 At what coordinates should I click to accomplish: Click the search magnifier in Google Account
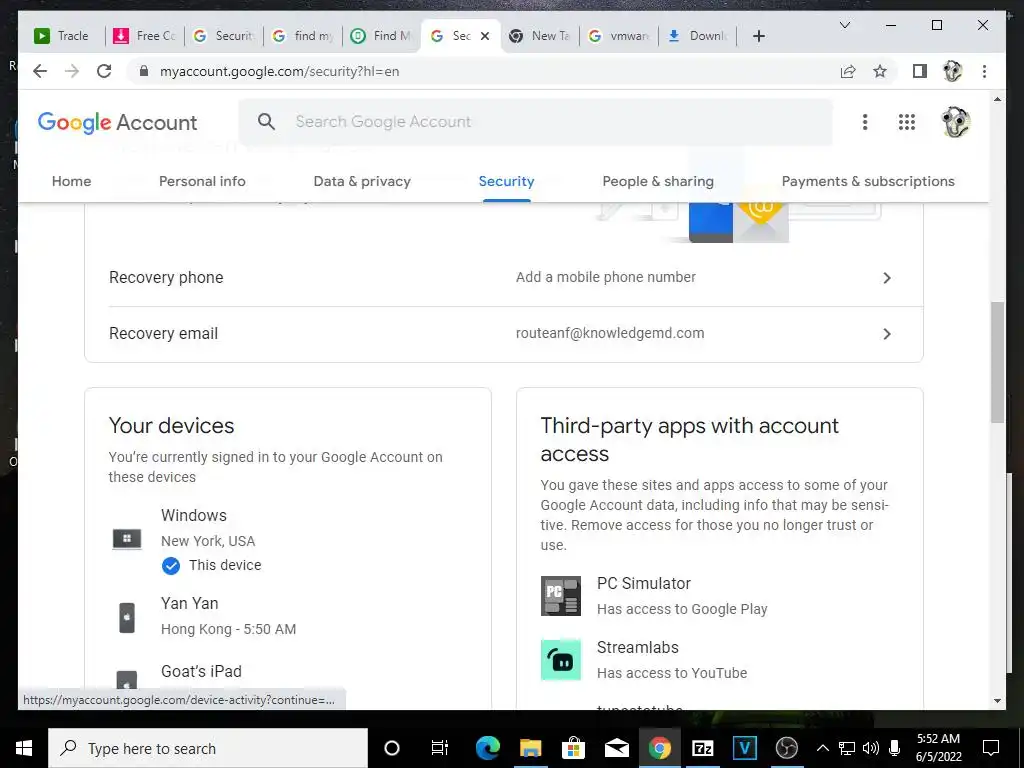pos(266,121)
